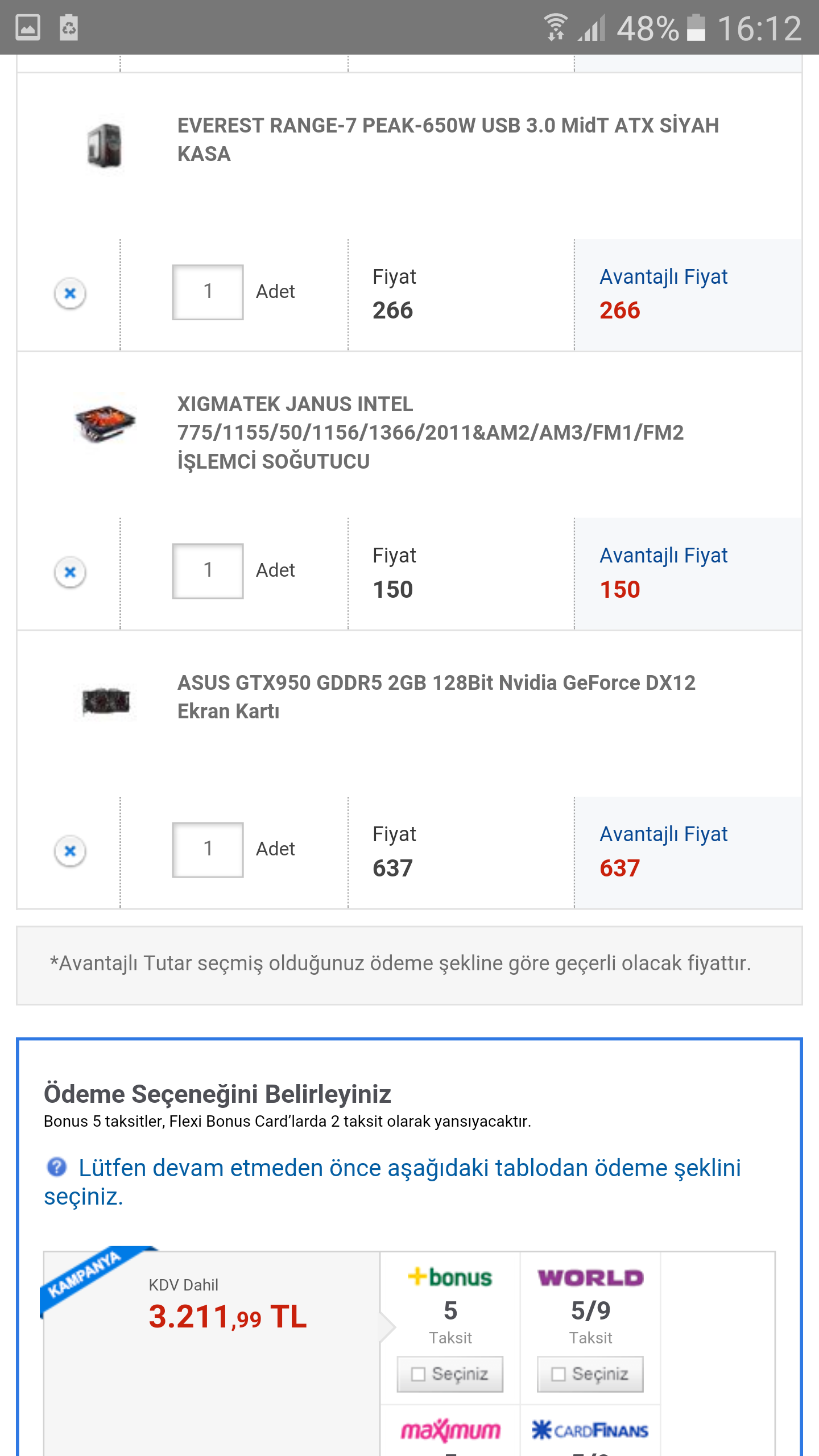Tap the Xigmatek cooler product thumbnail
Viewport: 819px width, 1456px height.
click(x=105, y=424)
